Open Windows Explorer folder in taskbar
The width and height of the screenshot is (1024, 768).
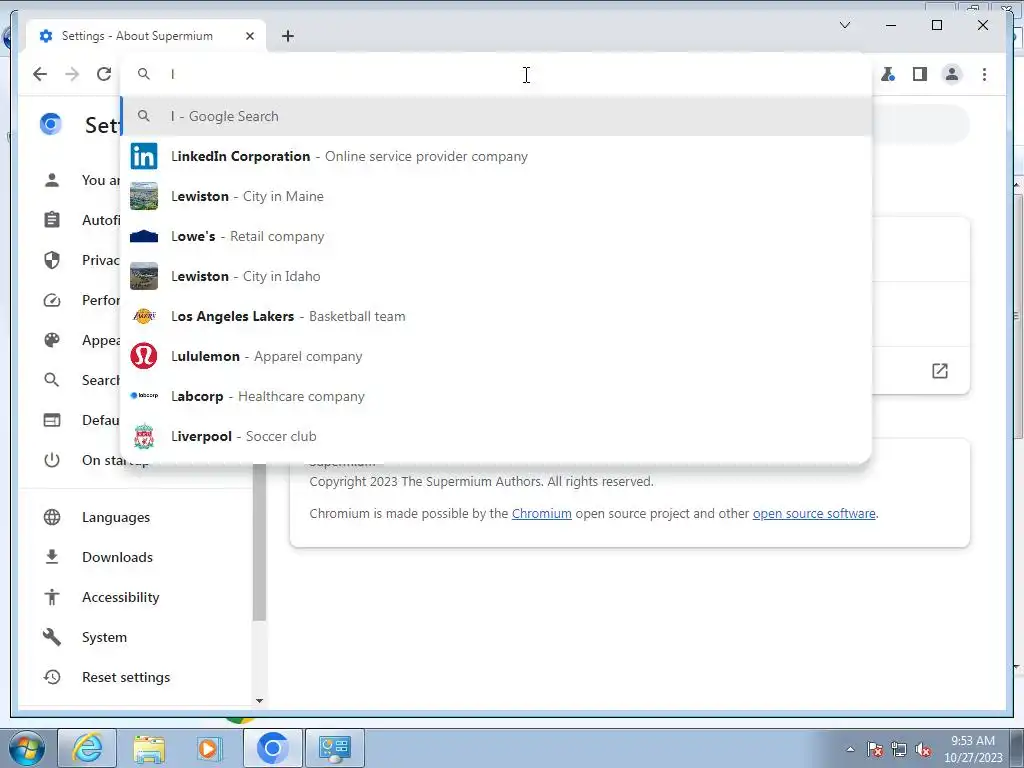point(149,748)
